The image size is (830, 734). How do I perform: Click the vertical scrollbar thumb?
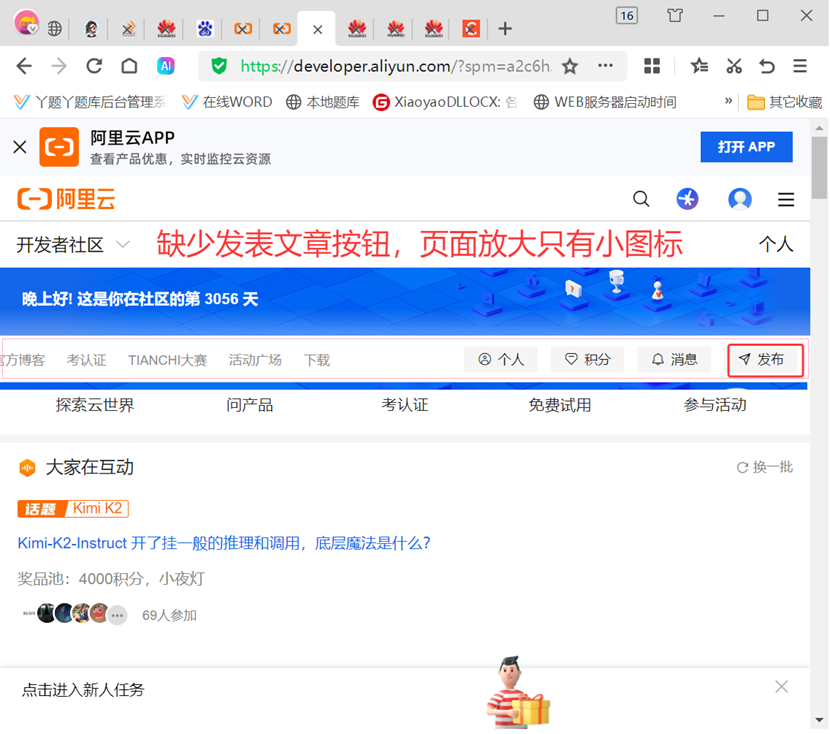(x=819, y=168)
